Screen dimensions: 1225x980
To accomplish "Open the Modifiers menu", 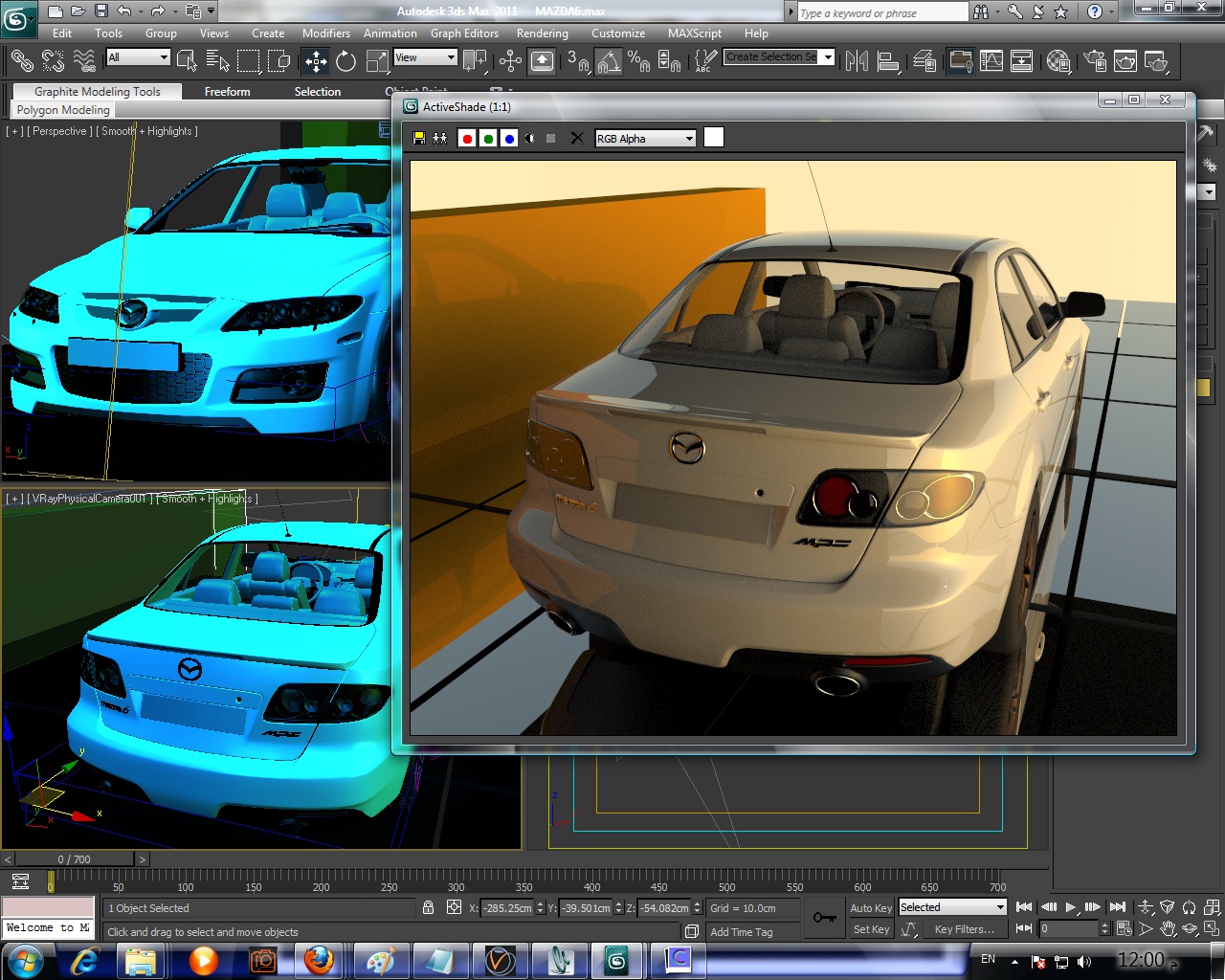I will tap(326, 33).
